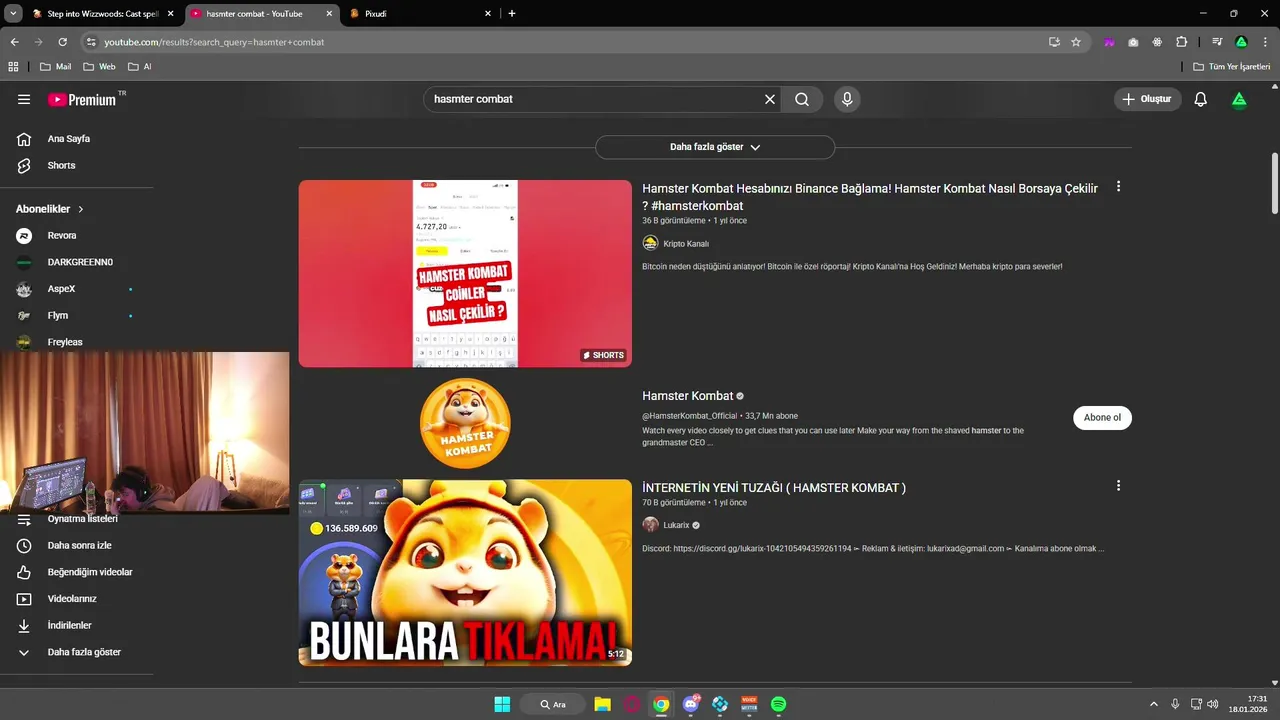The width and height of the screenshot is (1280, 720).
Task: Subscribe with the Abone ol button
Action: click(x=1102, y=418)
